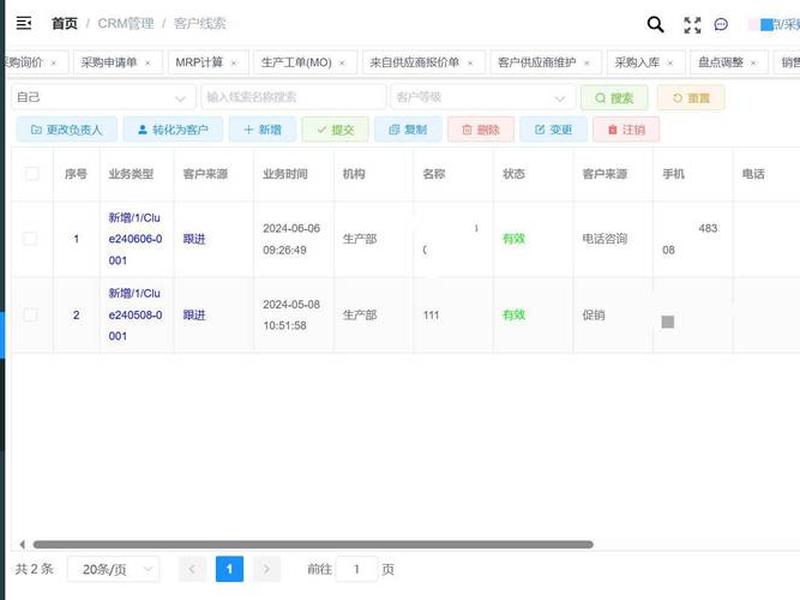
Task: Close the 采购申请单 tab
Action: pos(147,63)
